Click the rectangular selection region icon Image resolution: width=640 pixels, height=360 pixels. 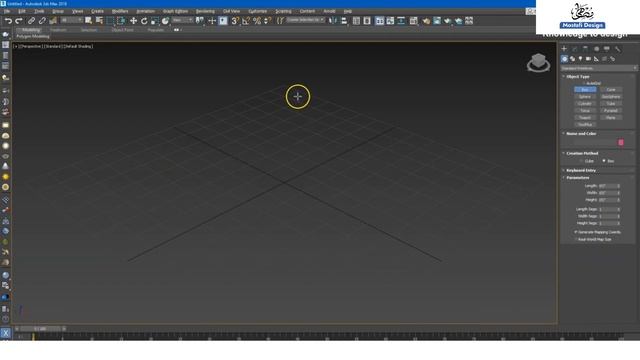point(110,21)
